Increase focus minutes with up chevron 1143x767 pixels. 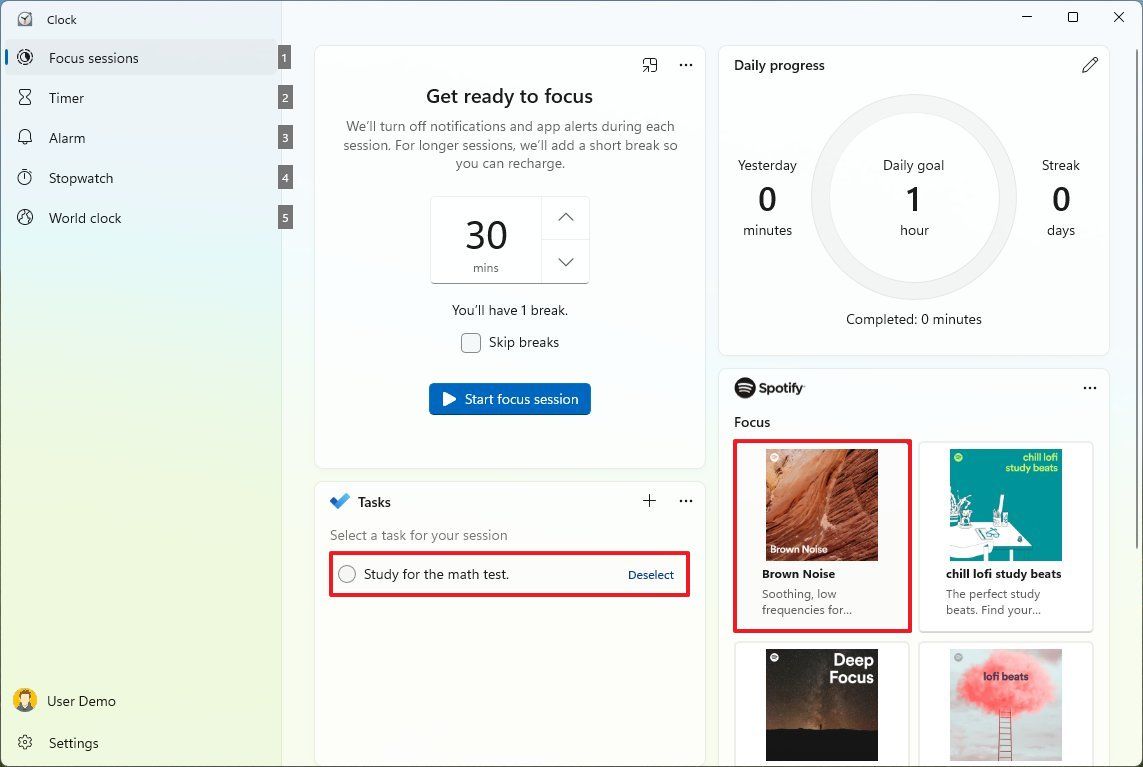click(x=566, y=217)
